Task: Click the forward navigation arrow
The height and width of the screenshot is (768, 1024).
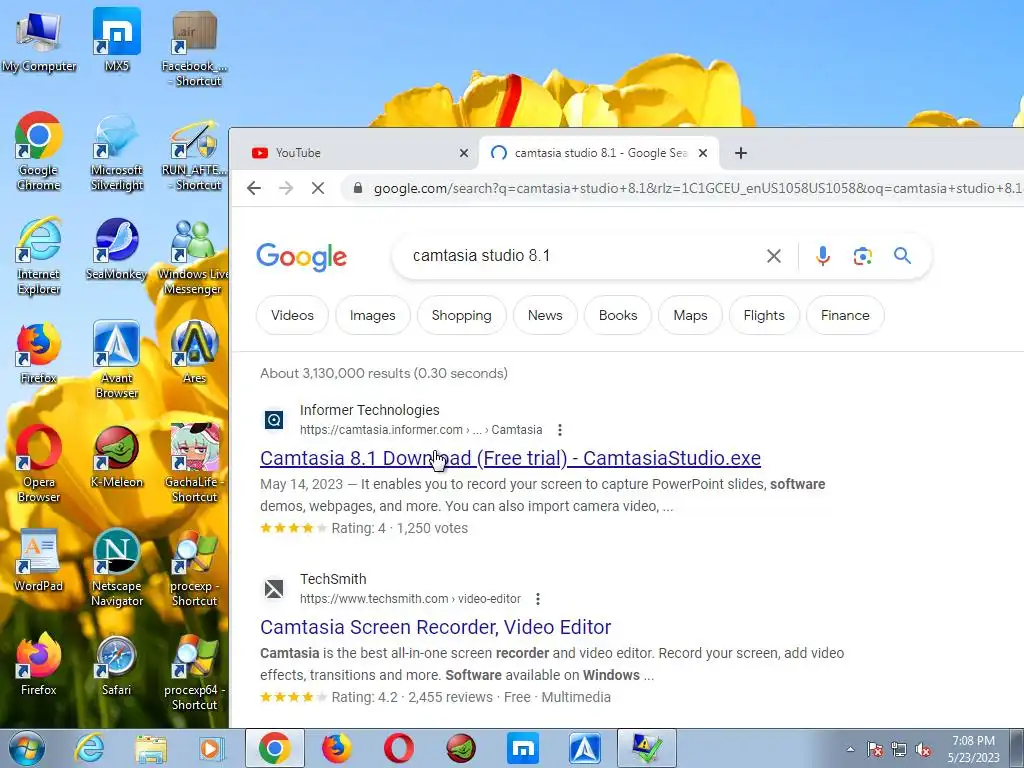Action: pyautogui.click(x=286, y=188)
